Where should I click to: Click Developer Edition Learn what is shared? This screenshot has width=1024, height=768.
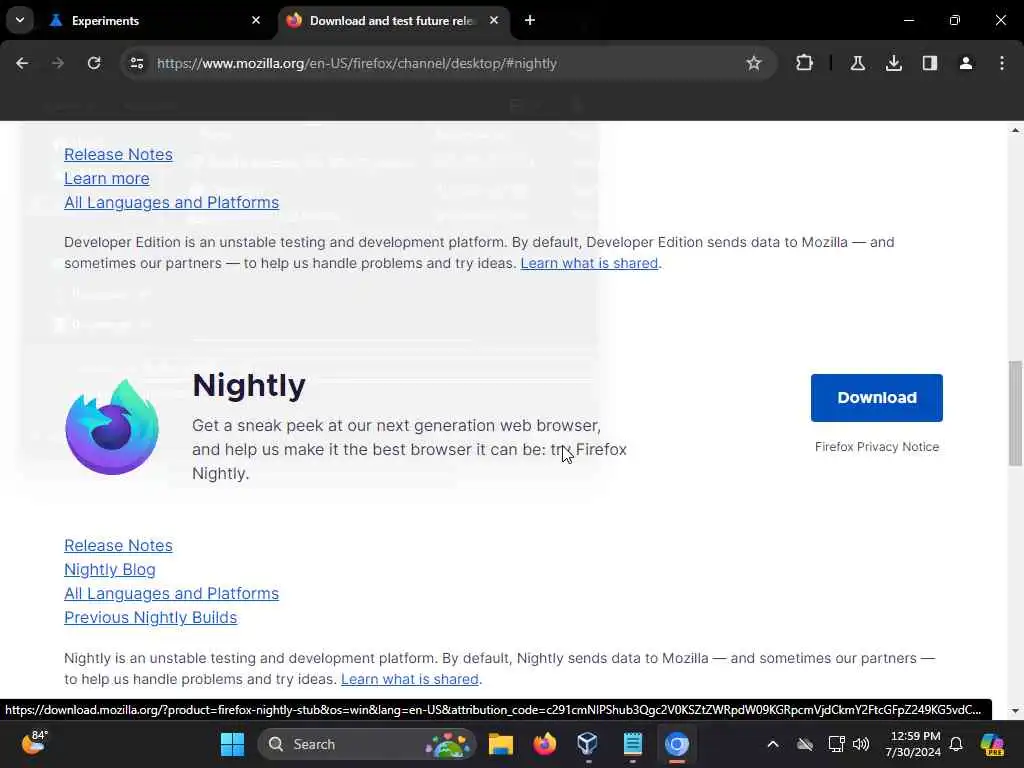click(589, 263)
